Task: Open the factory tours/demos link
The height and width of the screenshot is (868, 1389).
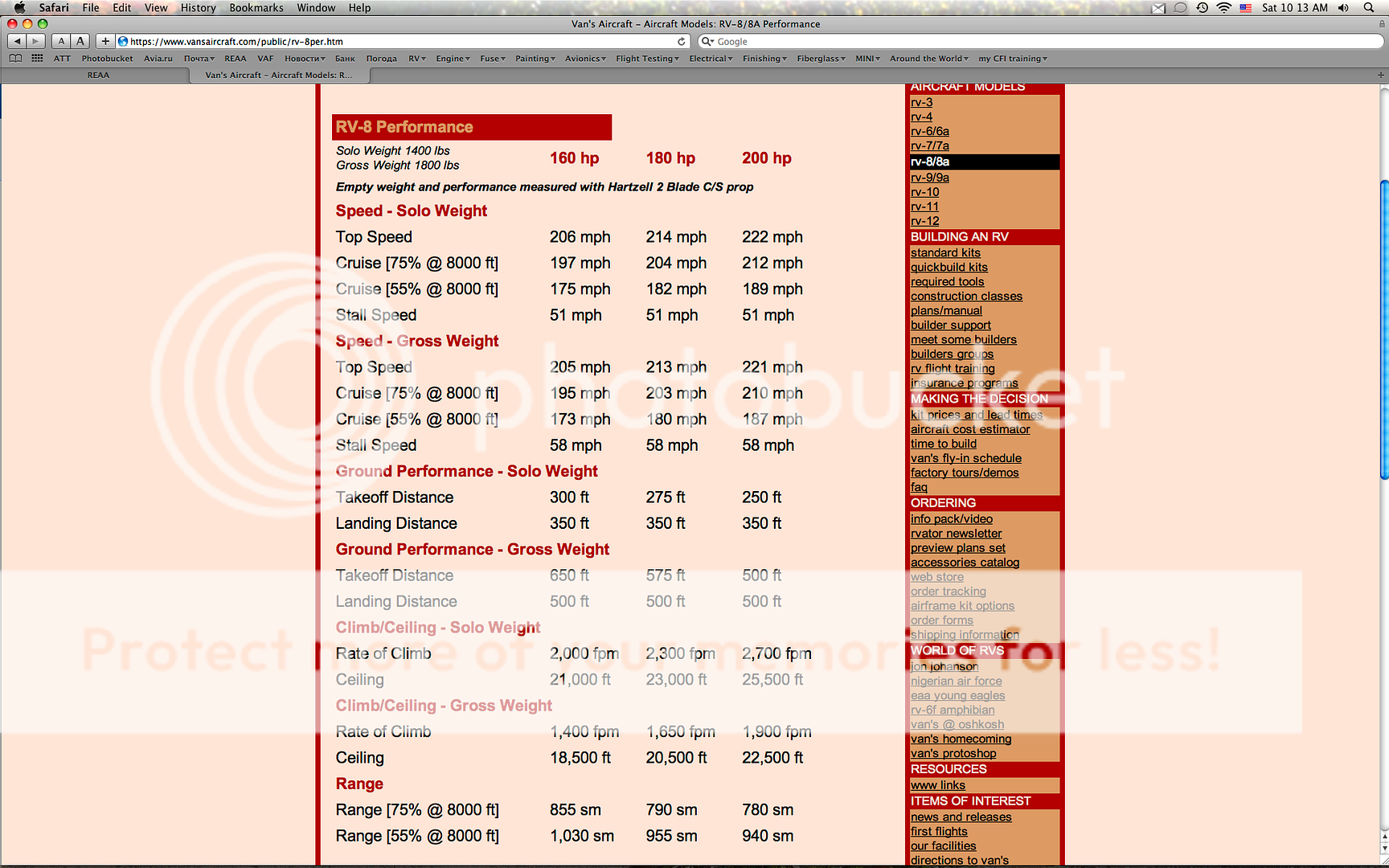Action: pyautogui.click(x=965, y=473)
